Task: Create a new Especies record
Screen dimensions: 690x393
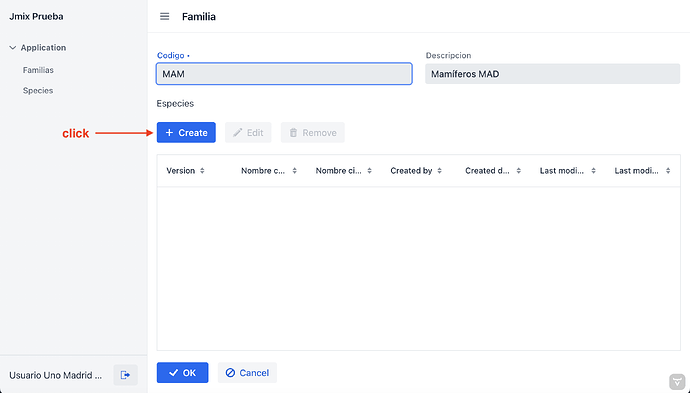Action: click(x=186, y=132)
